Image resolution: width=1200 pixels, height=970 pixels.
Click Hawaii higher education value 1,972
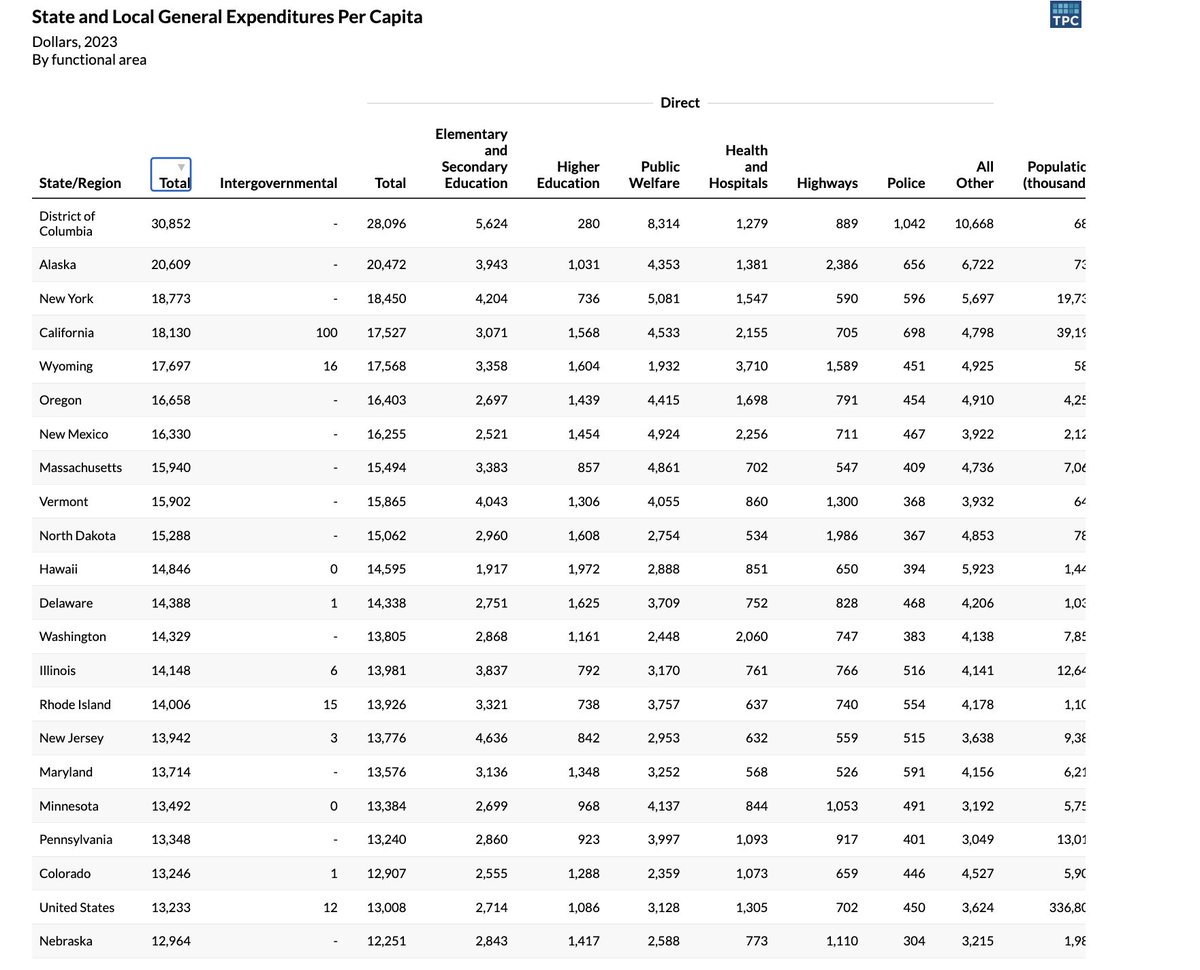click(583, 569)
